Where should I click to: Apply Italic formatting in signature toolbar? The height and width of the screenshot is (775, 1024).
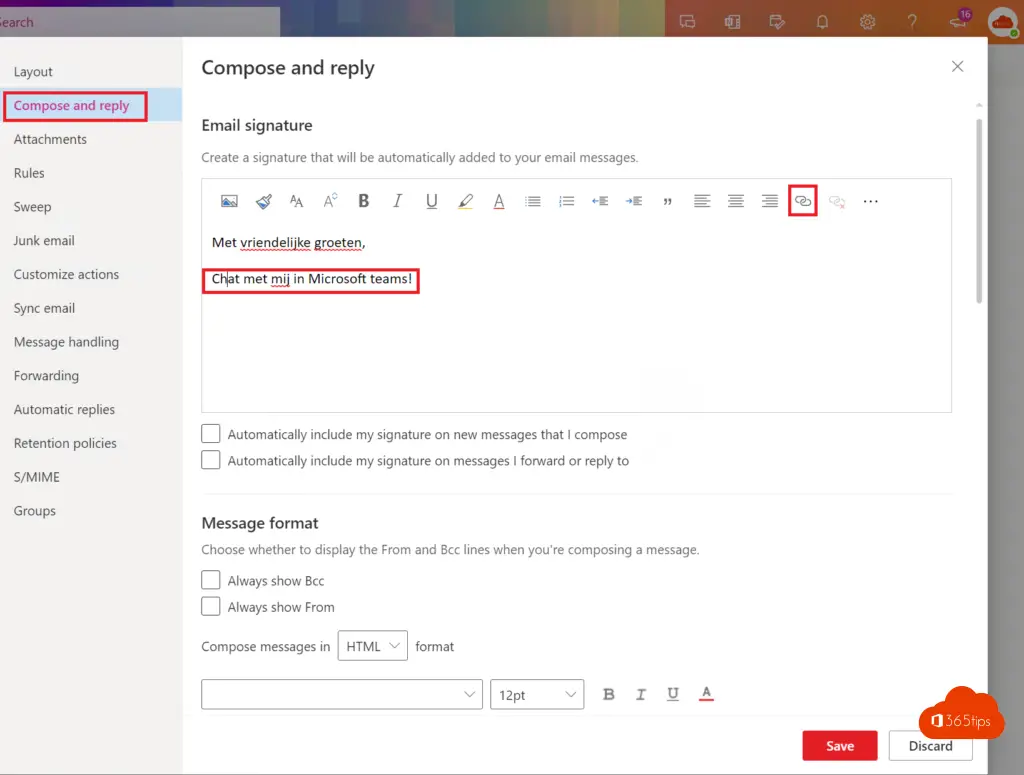[x=397, y=201]
